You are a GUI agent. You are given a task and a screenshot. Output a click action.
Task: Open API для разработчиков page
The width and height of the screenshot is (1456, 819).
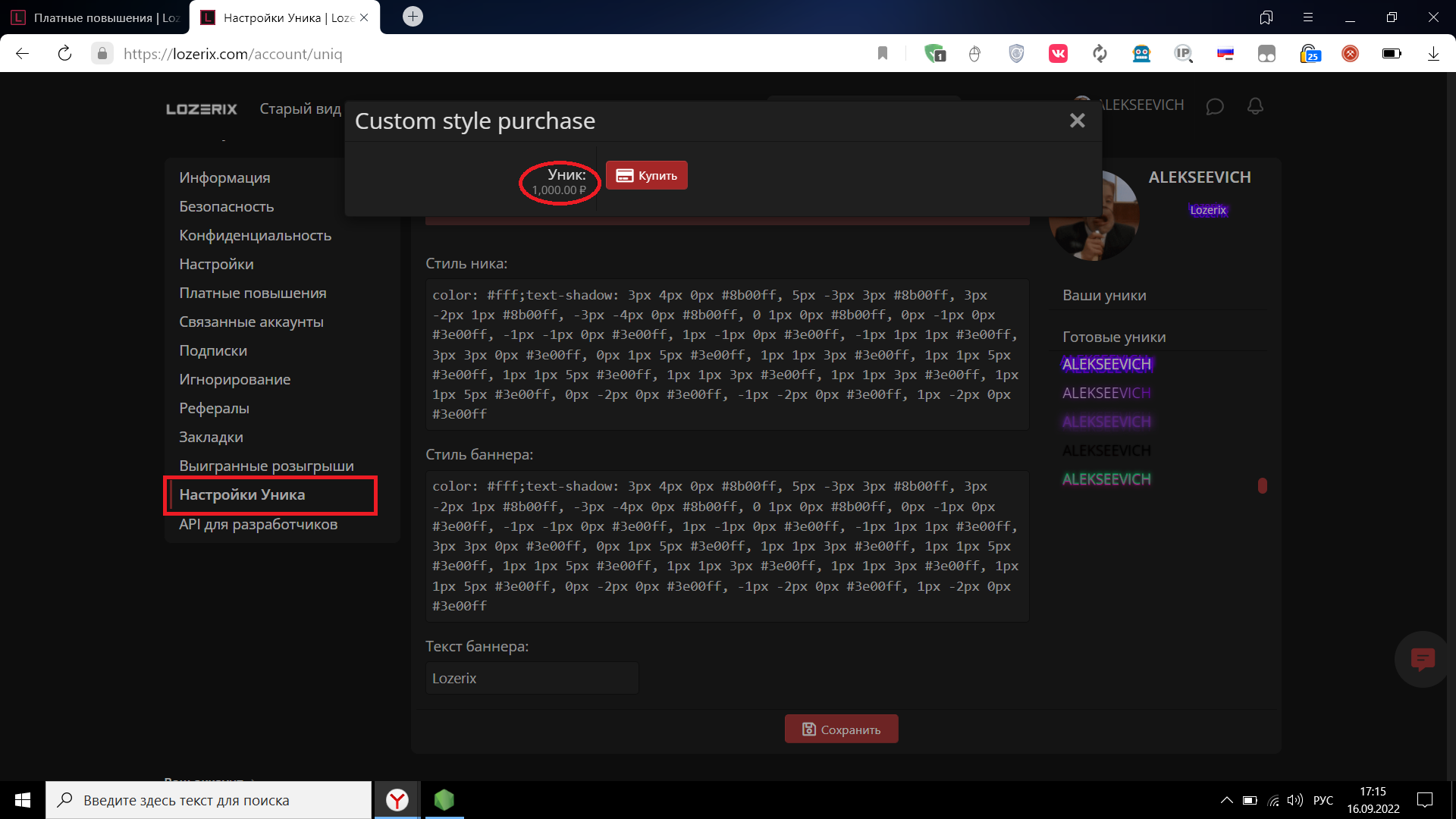point(259,524)
